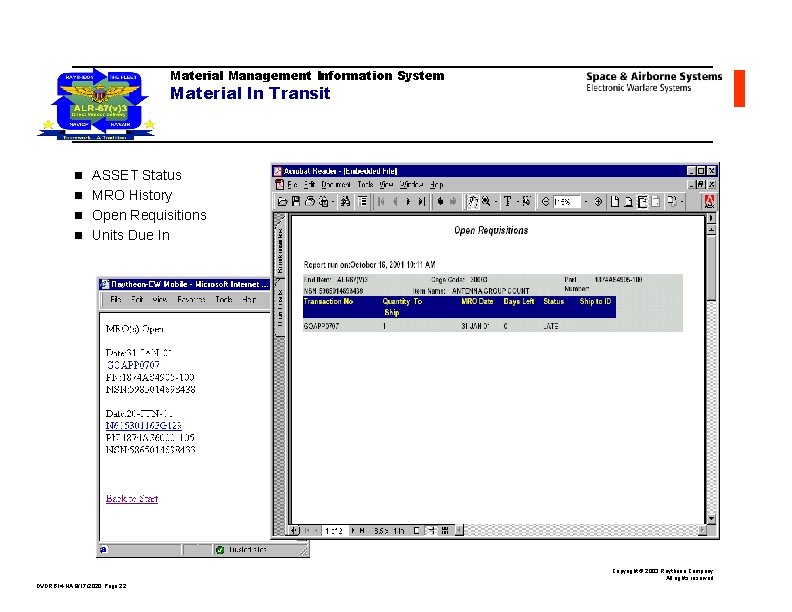This screenshot has width=792, height=612.
Task: Click the Rotate View icon
Action: tap(672, 201)
